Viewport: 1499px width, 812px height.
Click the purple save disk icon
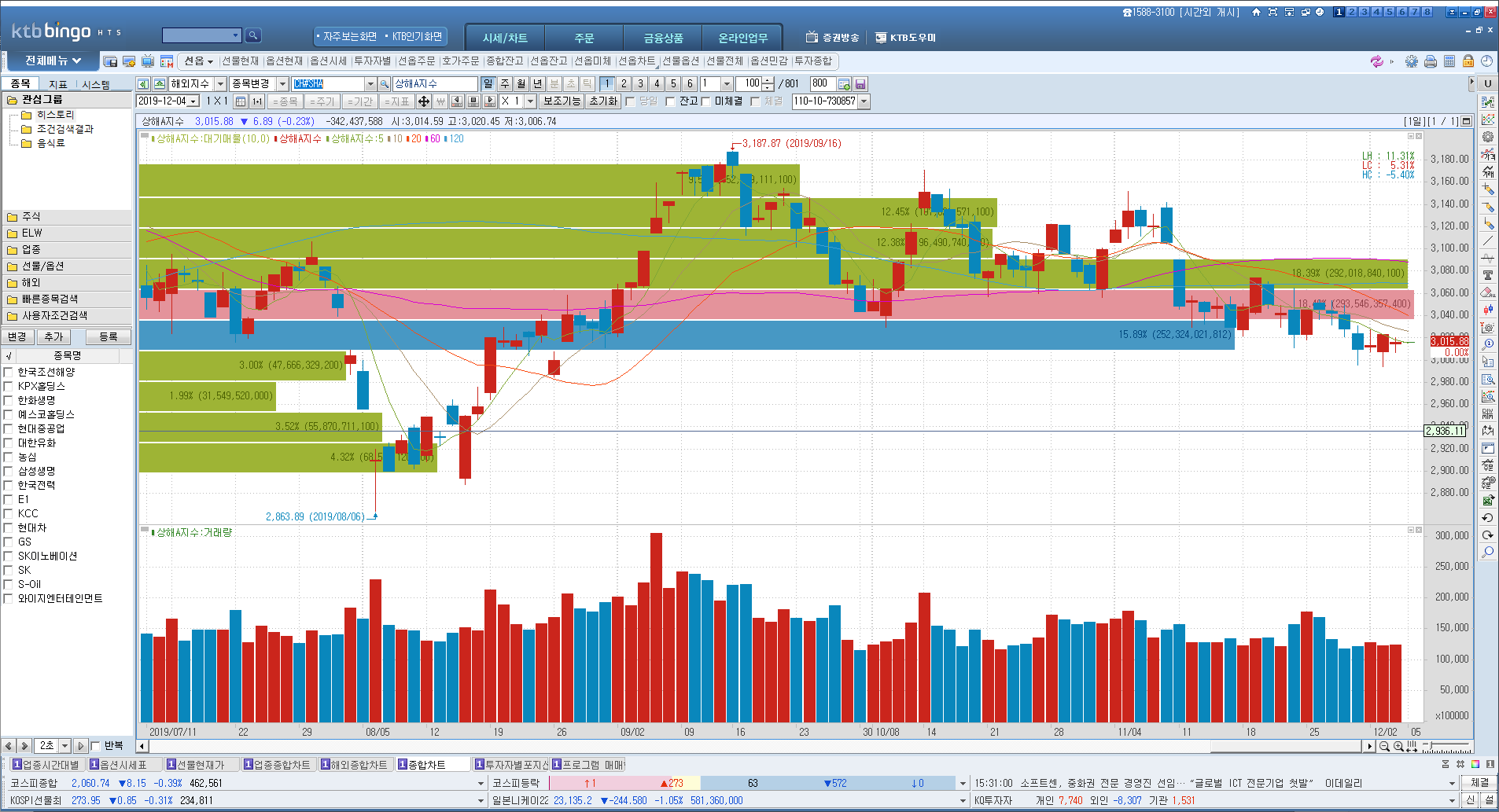tap(860, 84)
